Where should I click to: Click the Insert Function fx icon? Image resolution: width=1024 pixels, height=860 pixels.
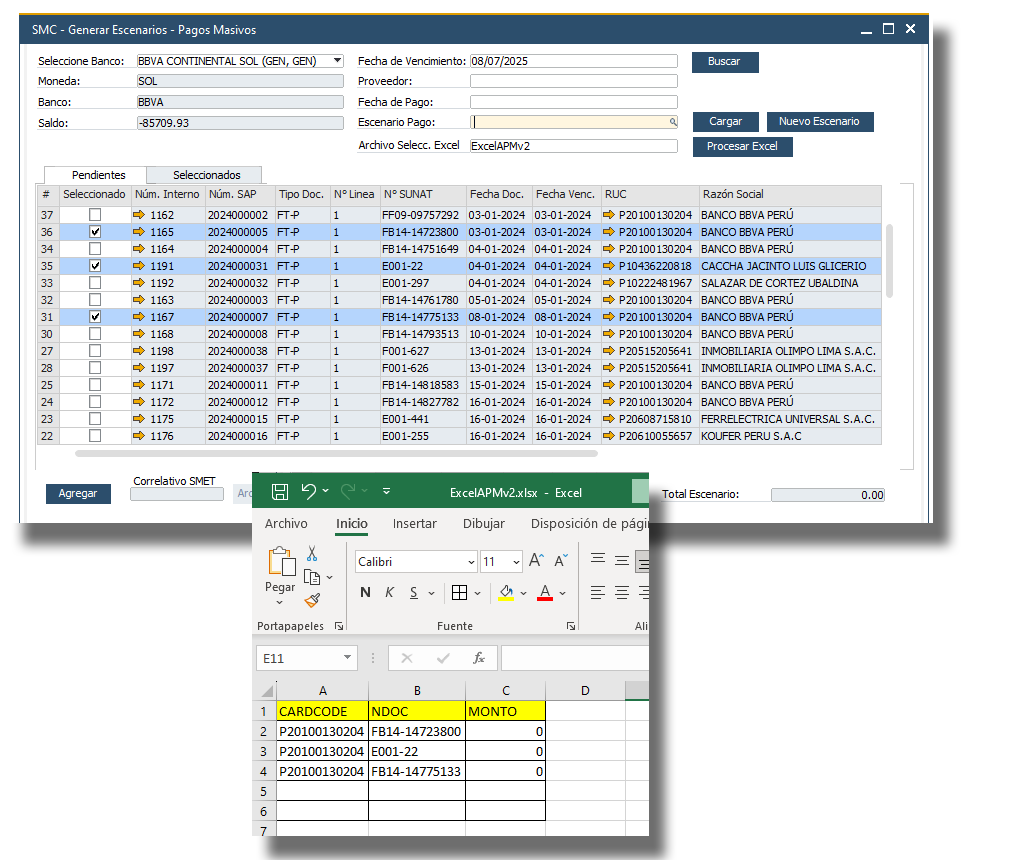(x=479, y=658)
